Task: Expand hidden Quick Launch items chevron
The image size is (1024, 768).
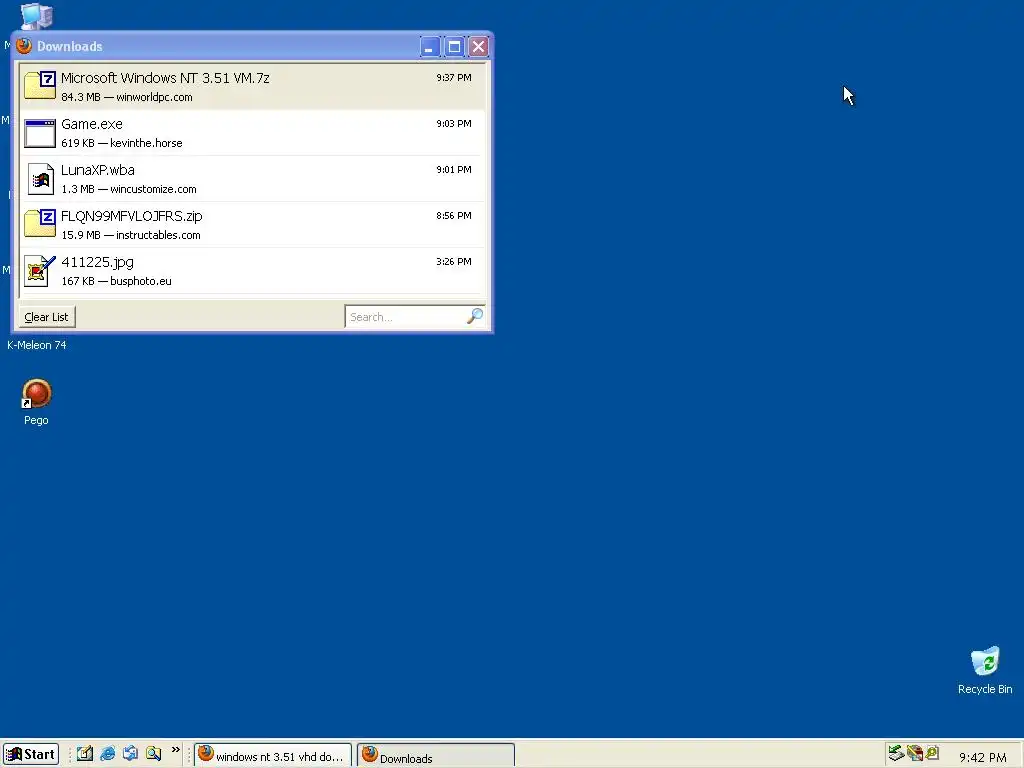Action: 176,750
